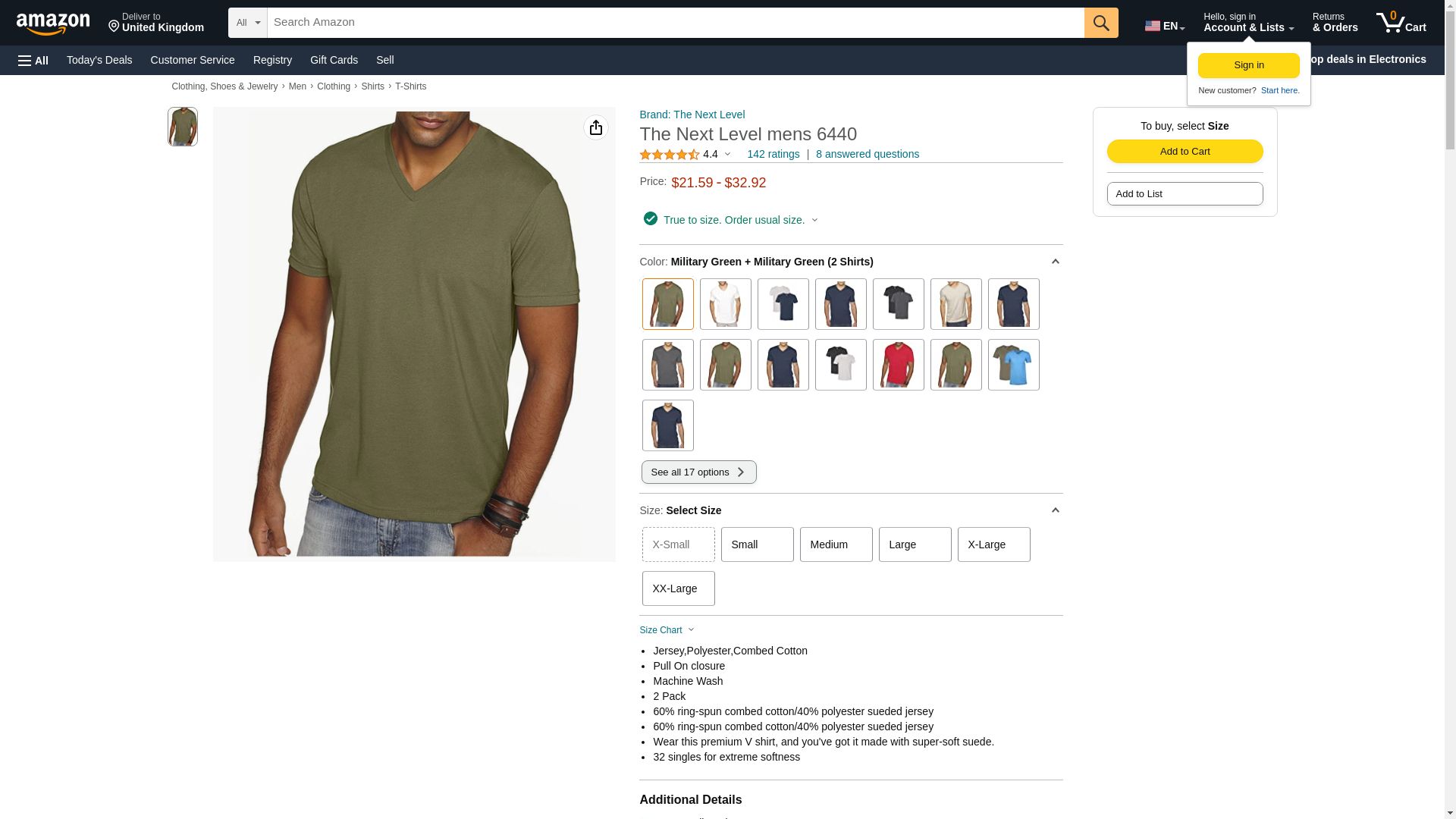Select size X-Large
Screen dimensions: 1456x819
tap(993, 544)
